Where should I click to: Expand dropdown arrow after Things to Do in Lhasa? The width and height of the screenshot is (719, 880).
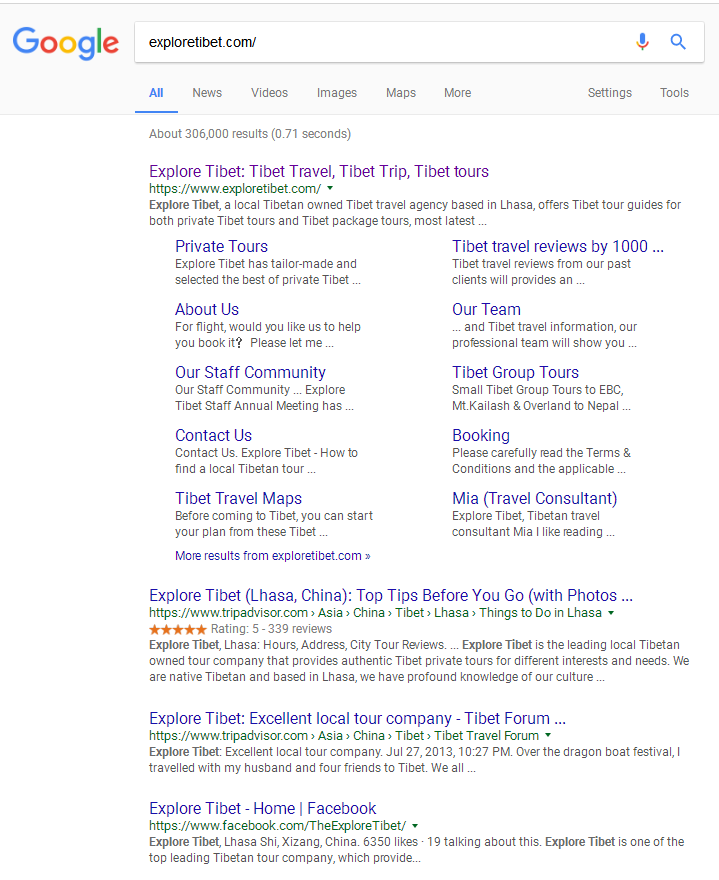coord(611,613)
